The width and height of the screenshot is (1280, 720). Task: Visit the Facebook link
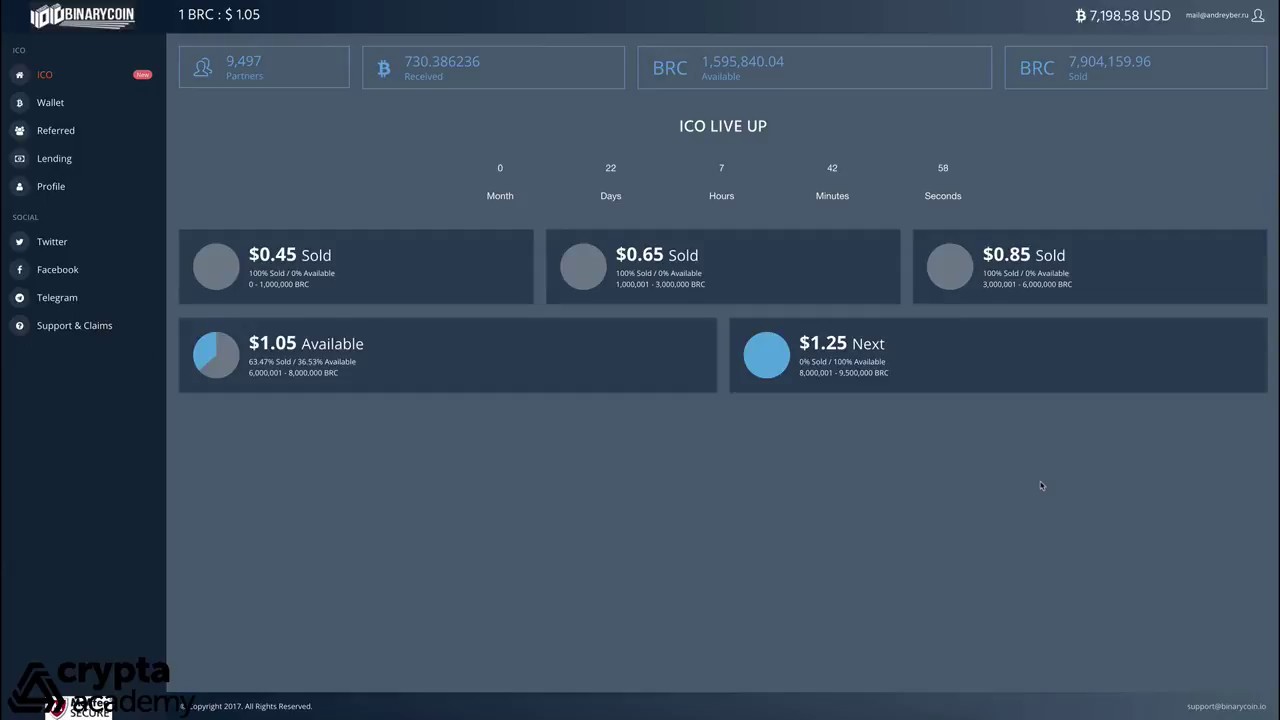coord(58,270)
